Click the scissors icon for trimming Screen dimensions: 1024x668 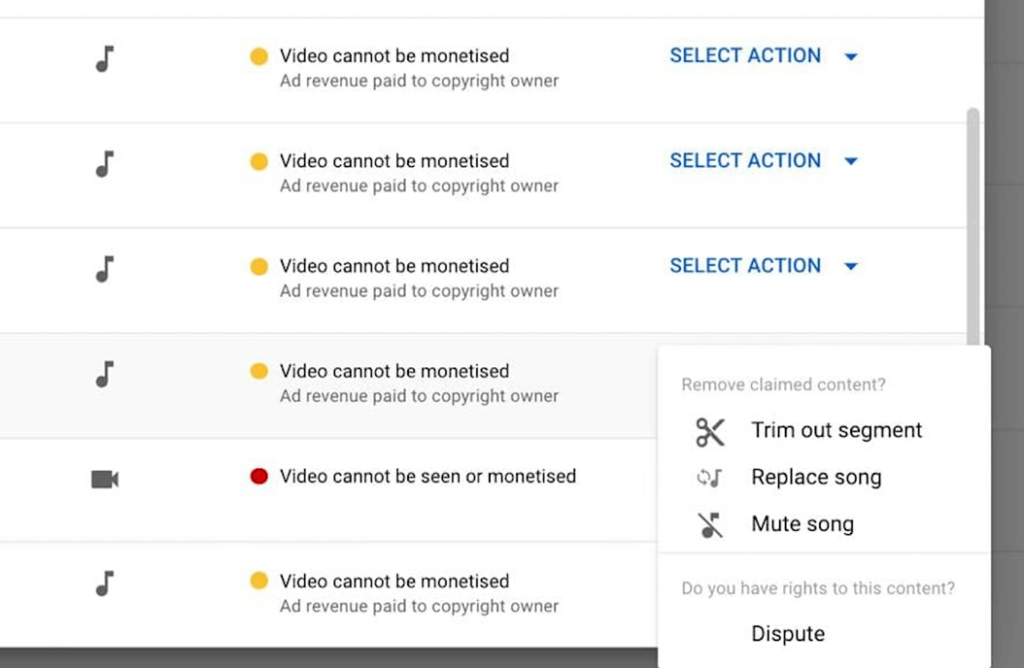tap(710, 432)
